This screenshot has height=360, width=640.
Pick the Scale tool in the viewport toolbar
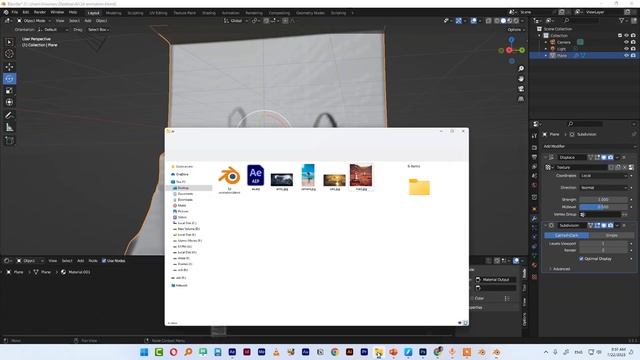[x=9, y=90]
